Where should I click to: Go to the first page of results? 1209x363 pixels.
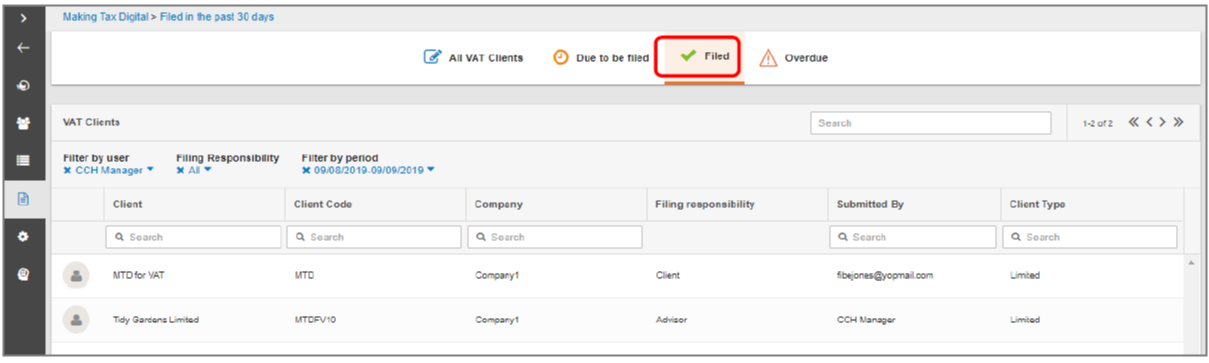tap(1134, 122)
